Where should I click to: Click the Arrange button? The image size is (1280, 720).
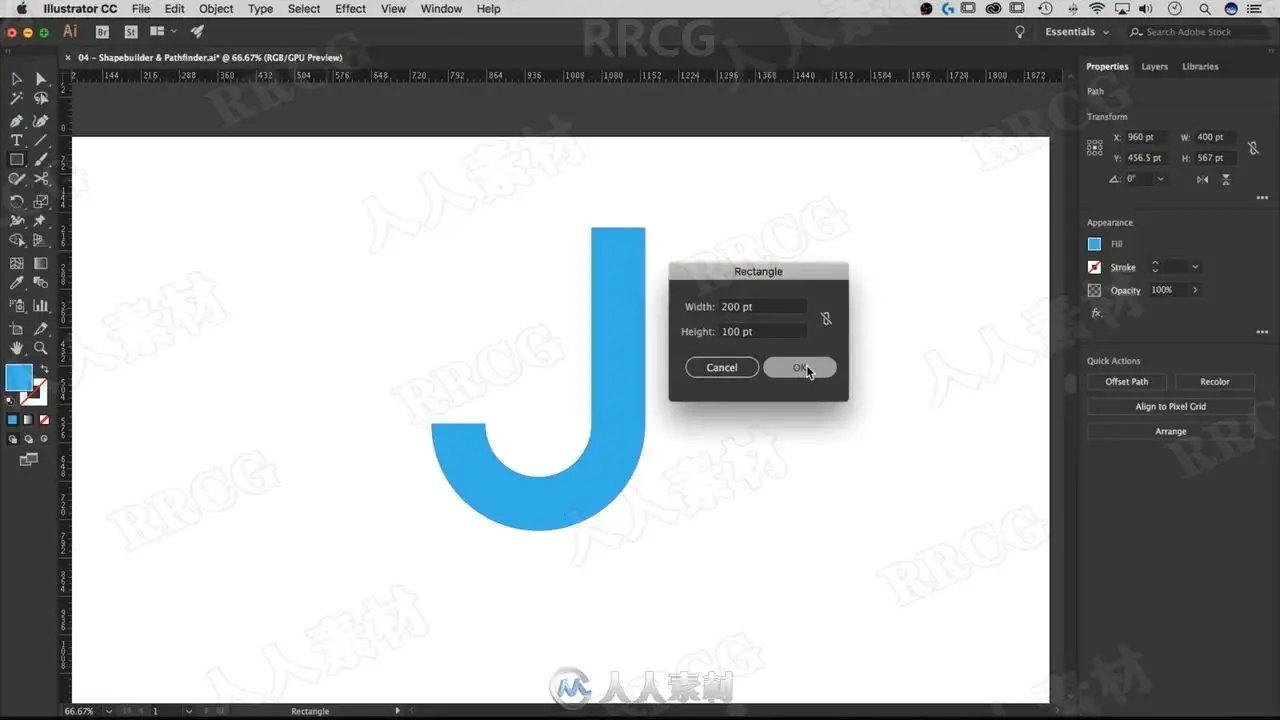(1171, 432)
